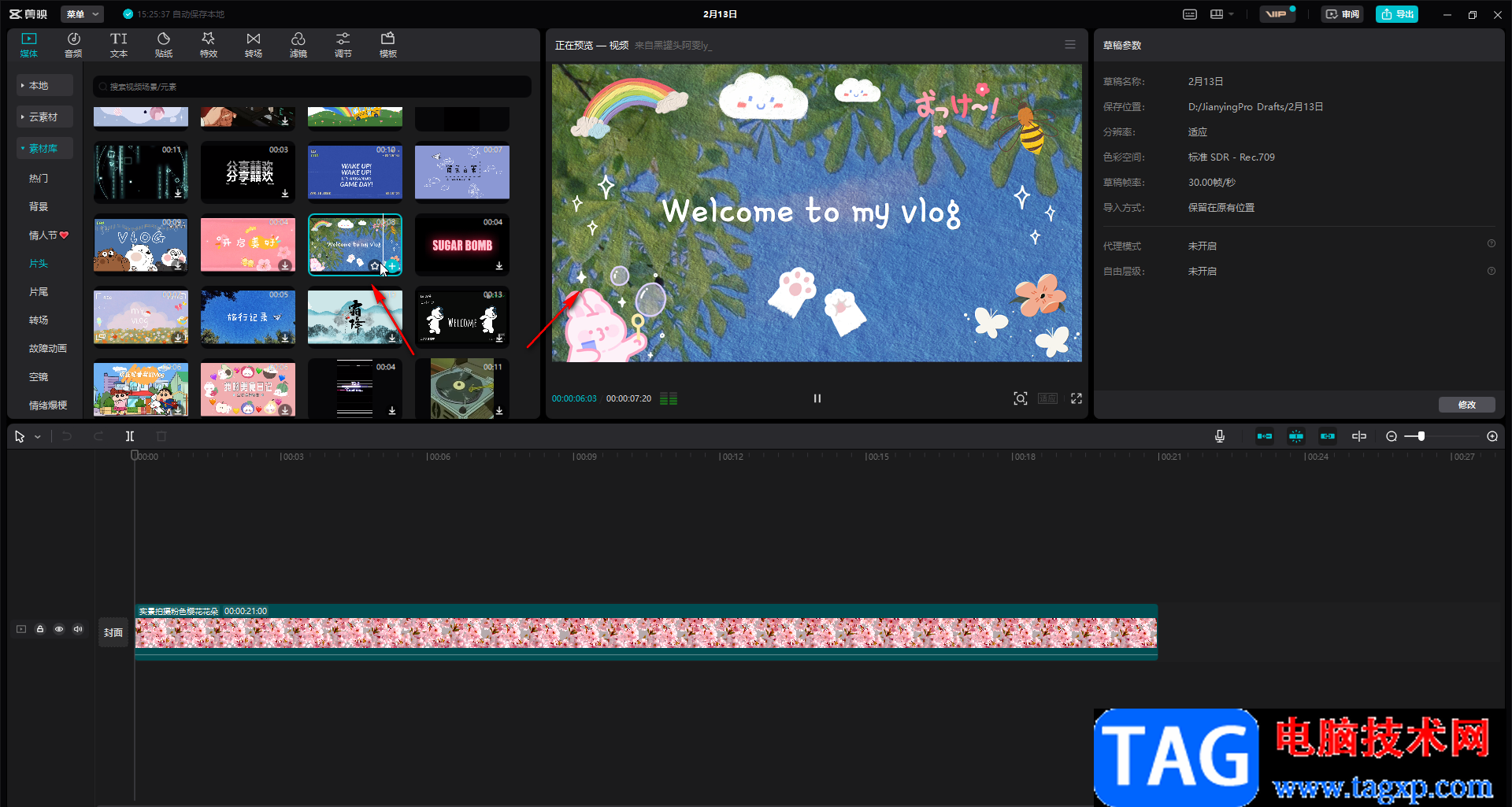Select the 片尾 category

(39, 291)
